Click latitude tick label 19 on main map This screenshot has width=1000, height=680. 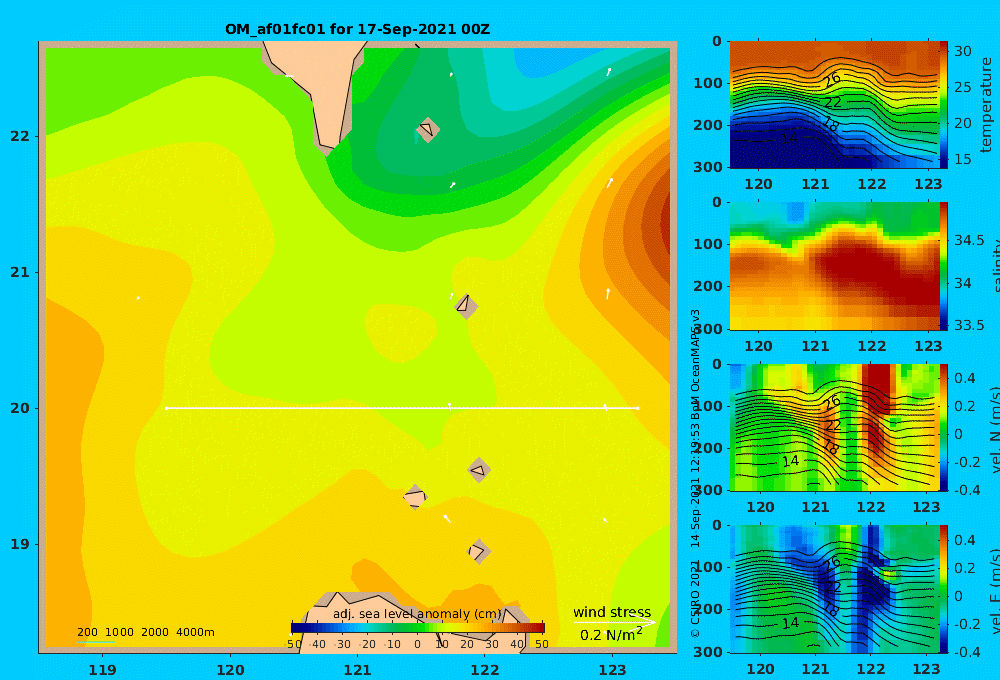pyautogui.click(x=20, y=544)
